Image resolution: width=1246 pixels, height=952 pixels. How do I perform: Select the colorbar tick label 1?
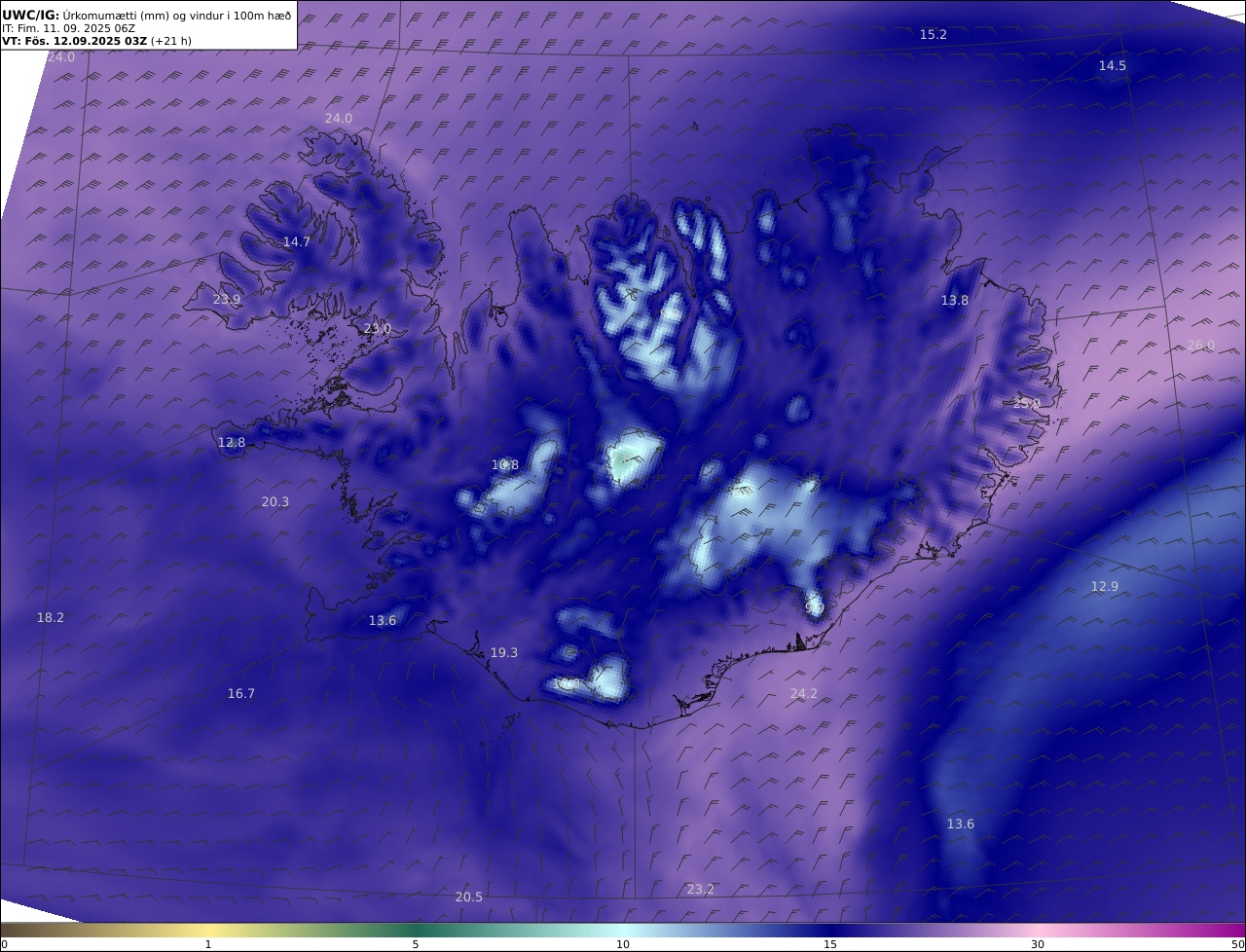pos(208,944)
